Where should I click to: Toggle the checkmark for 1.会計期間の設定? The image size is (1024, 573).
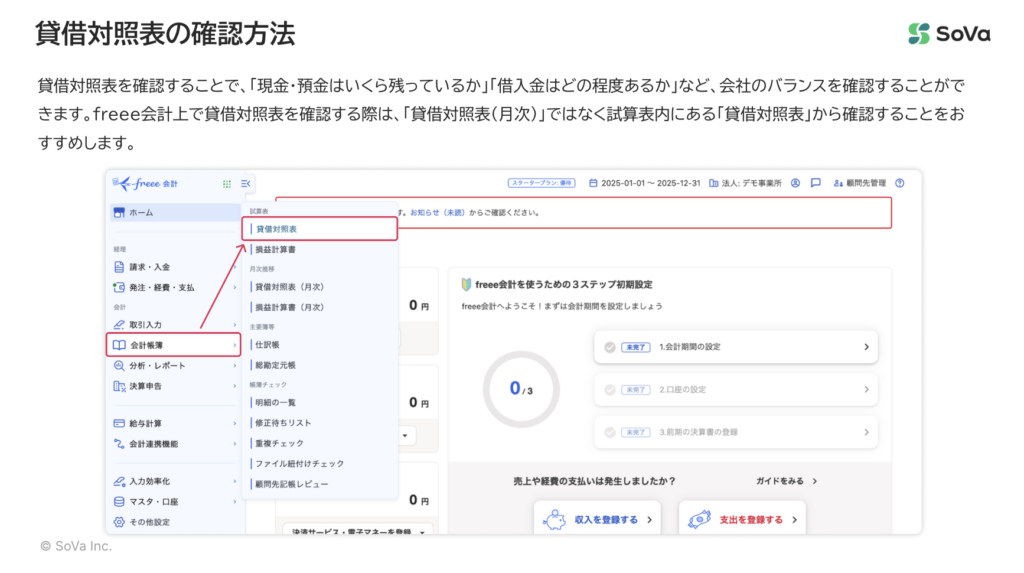click(x=609, y=347)
